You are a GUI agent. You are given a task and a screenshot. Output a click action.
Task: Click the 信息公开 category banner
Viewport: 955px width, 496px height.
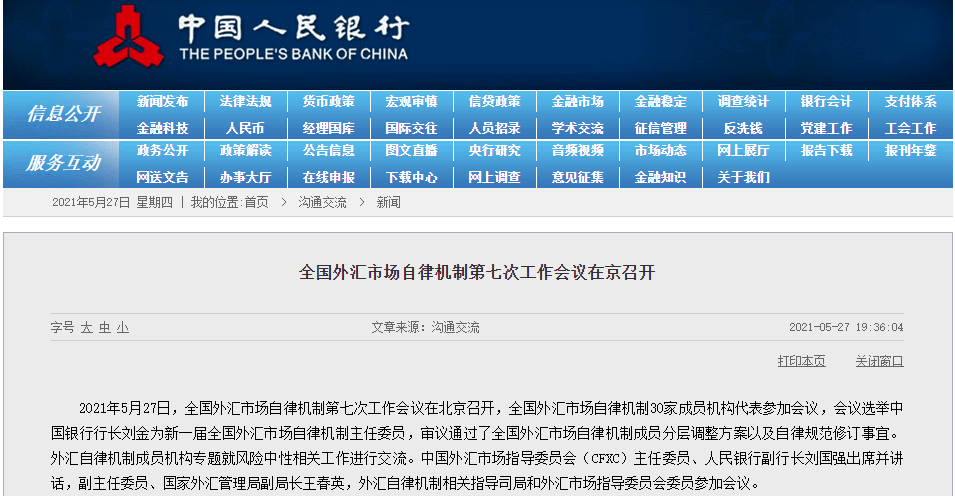(x=63, y=114)
